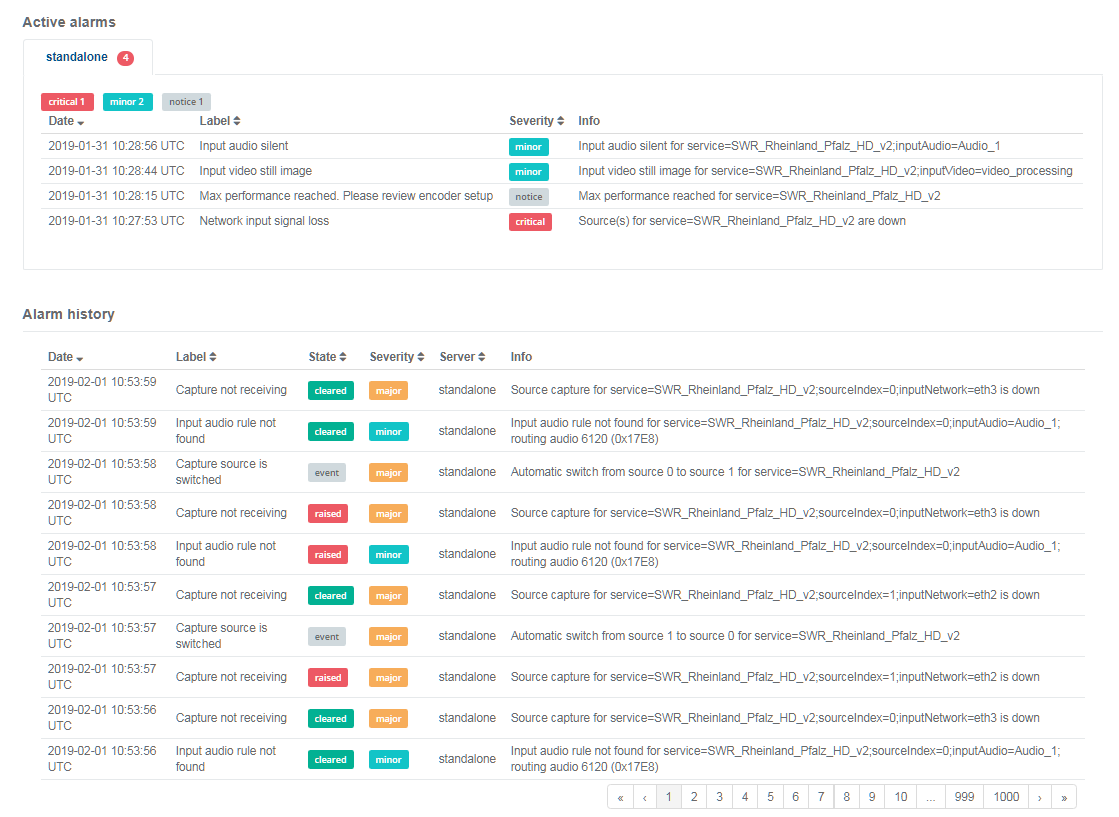Click the critical badge on Network input signal loss
The width and height of the screenshot is (1119, 817).
point(530,222)
